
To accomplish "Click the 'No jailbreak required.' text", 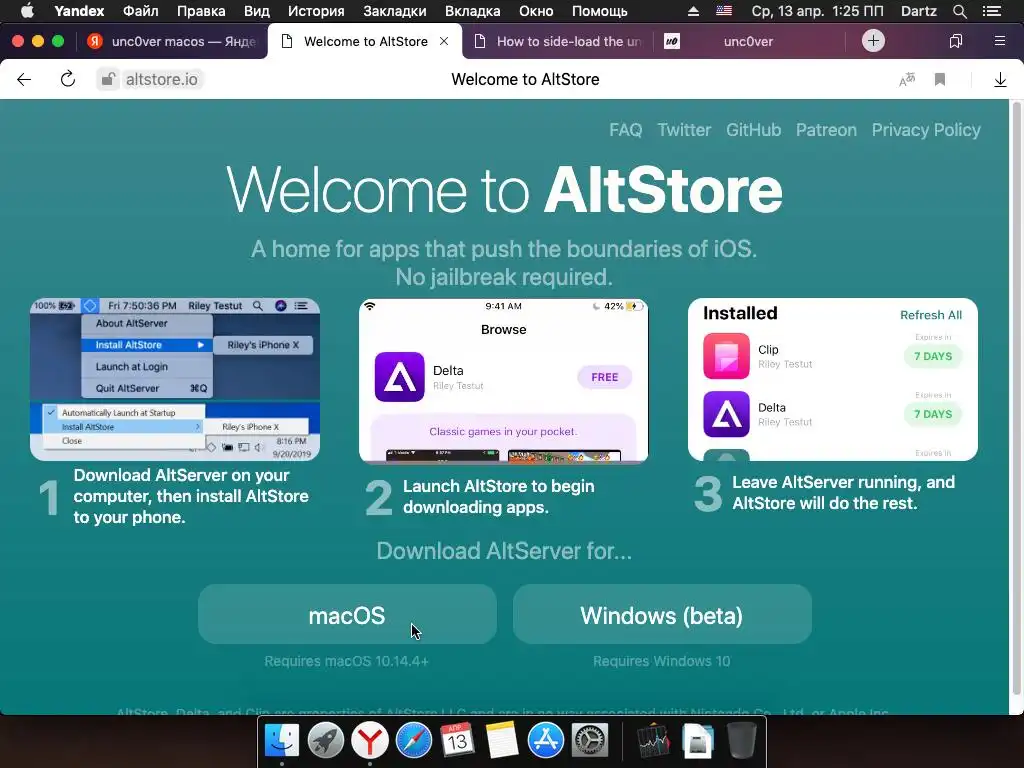I will click(504, 277).
